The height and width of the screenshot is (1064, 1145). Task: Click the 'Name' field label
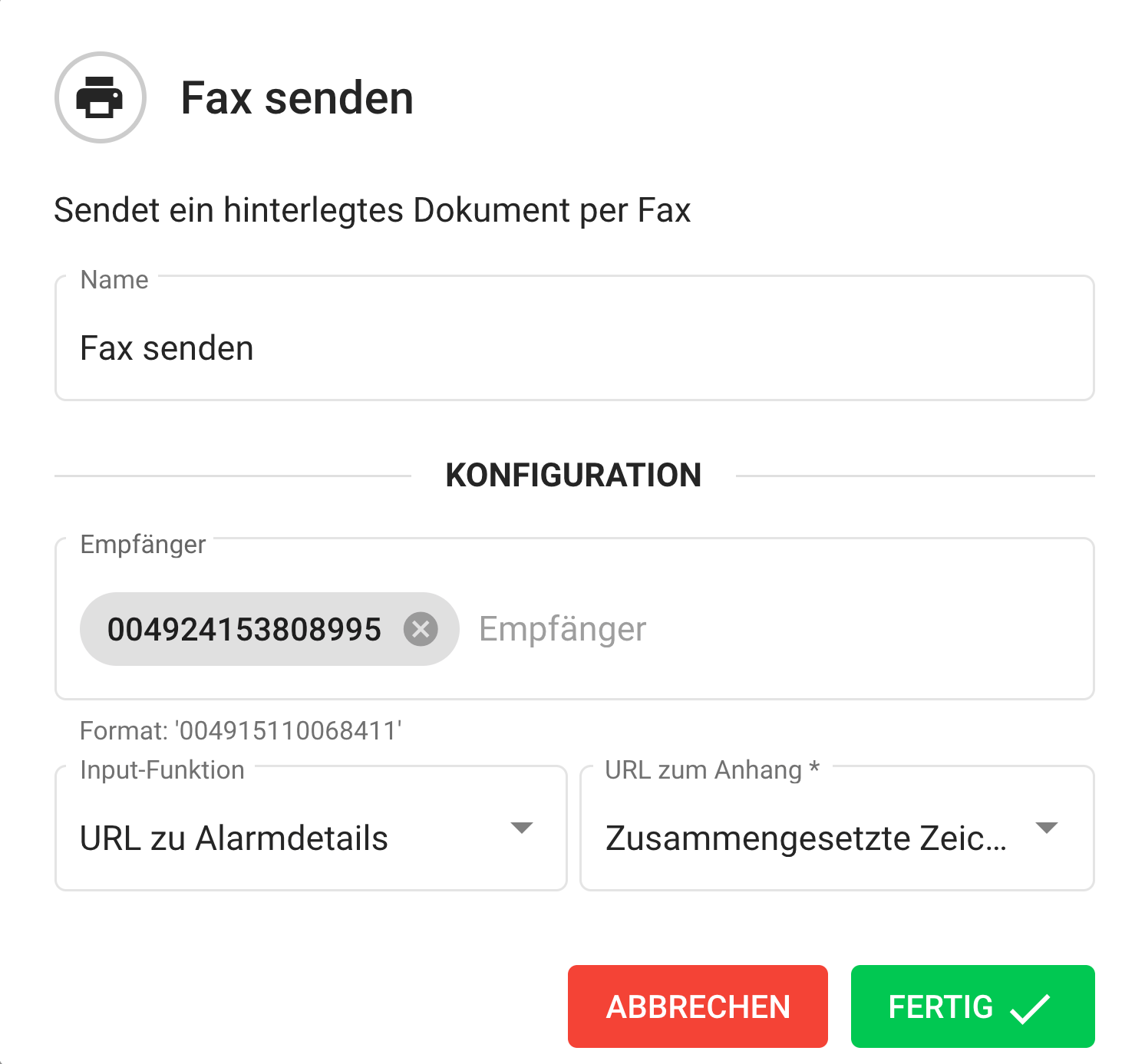tap(114, 280)
